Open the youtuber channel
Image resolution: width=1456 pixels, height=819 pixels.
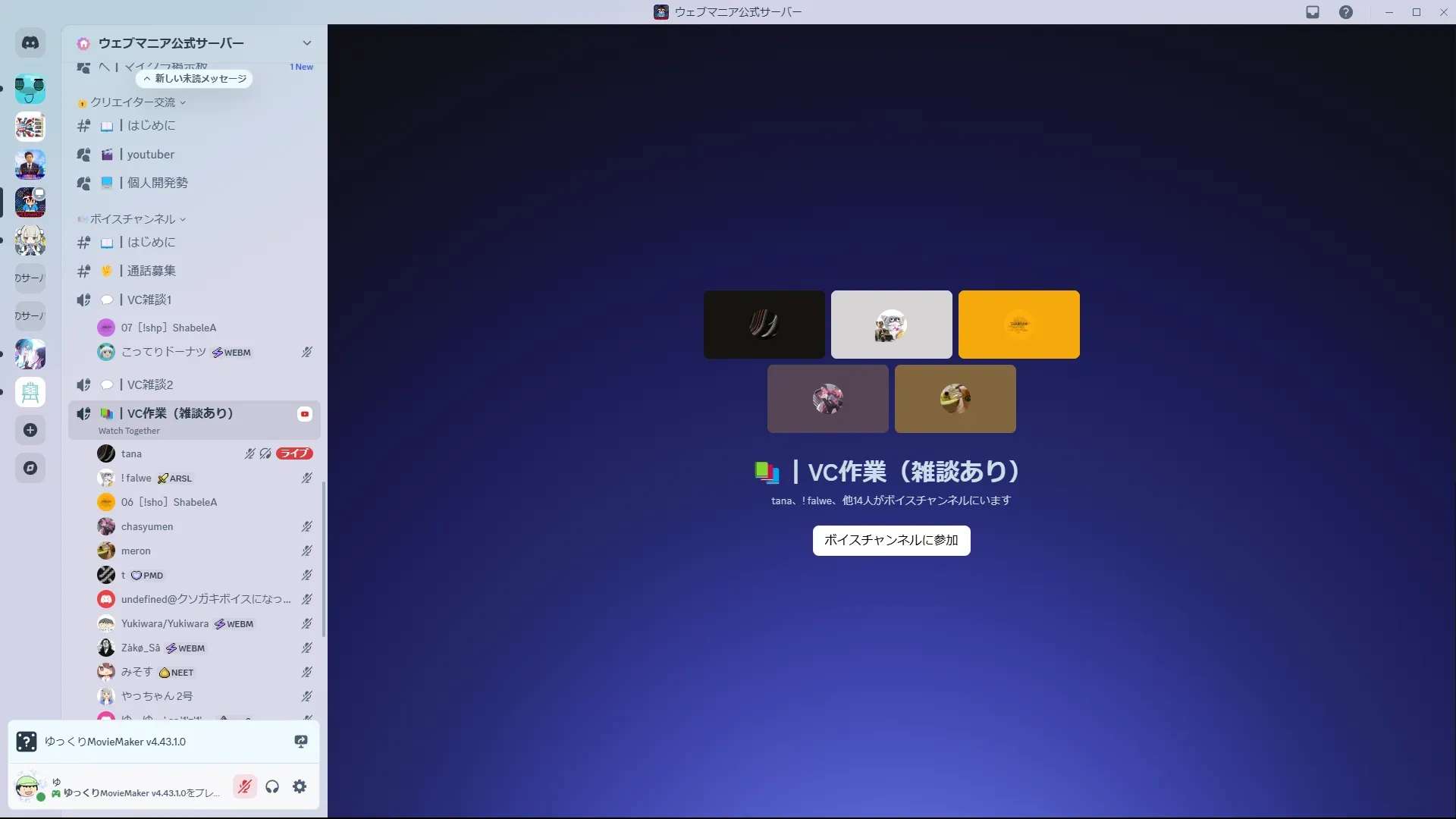point(150,155)
